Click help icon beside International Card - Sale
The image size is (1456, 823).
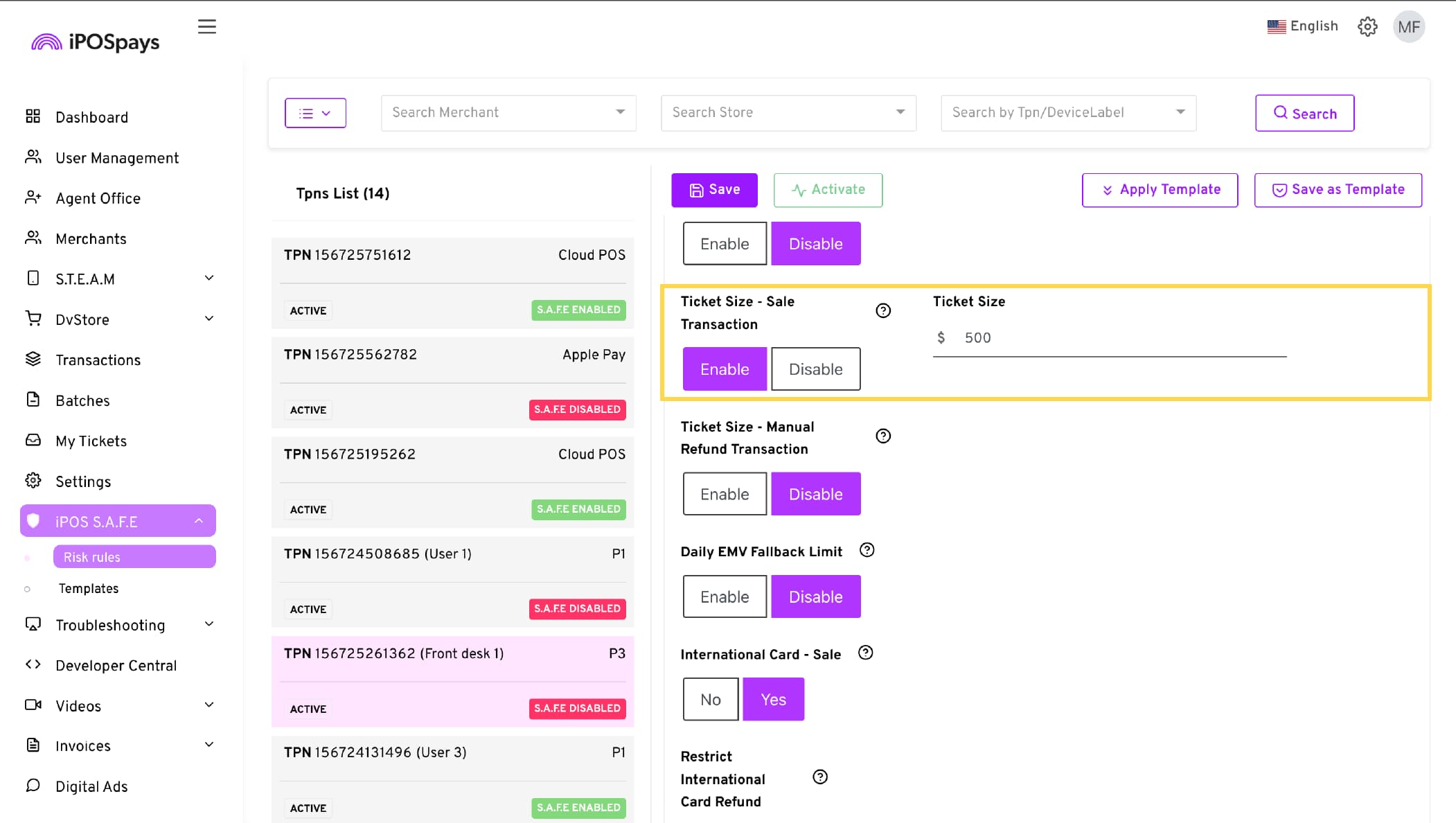(x=865, y=653)
